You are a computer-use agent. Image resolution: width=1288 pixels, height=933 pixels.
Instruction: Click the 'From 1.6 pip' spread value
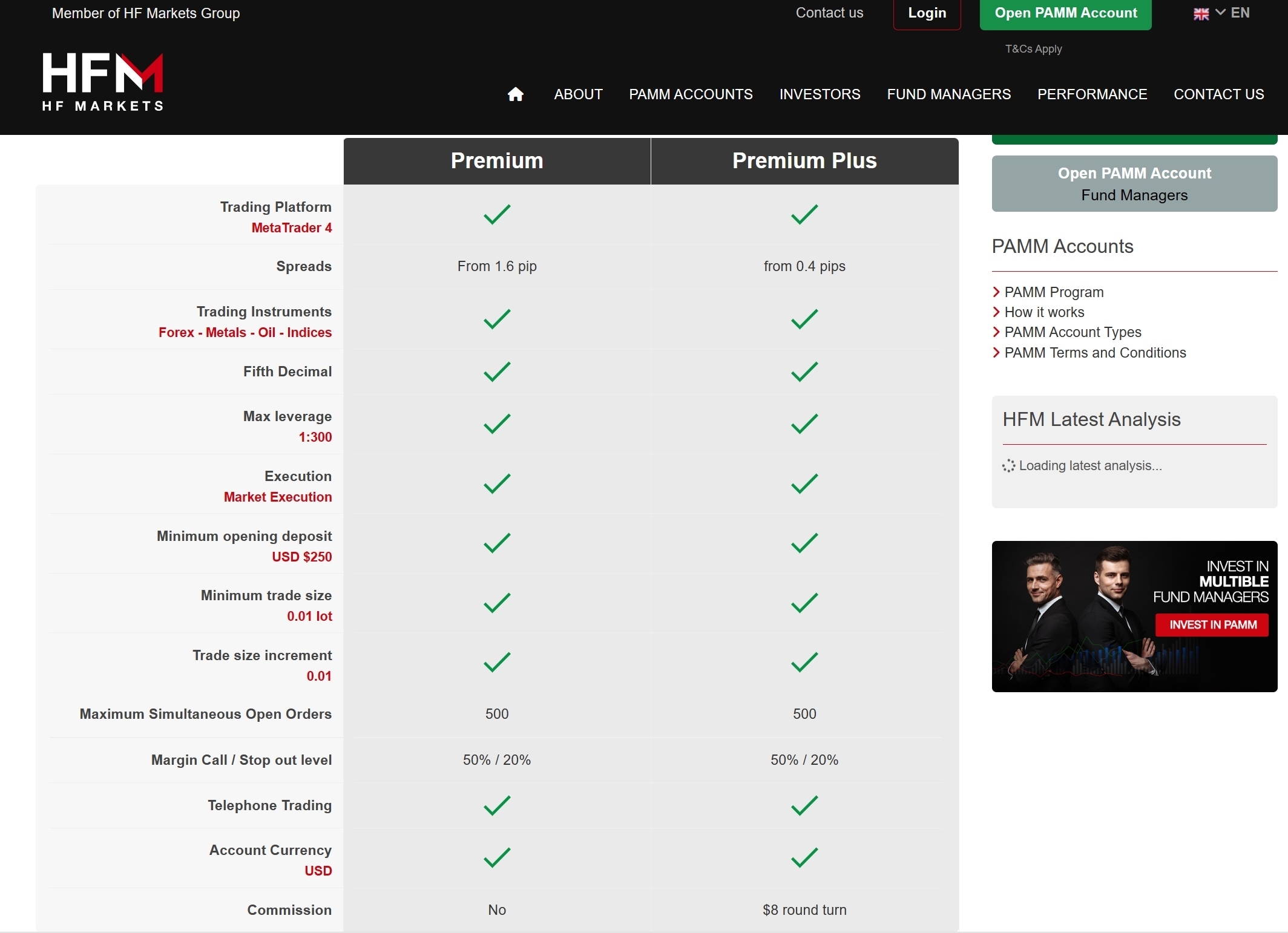tap(497, 266)
